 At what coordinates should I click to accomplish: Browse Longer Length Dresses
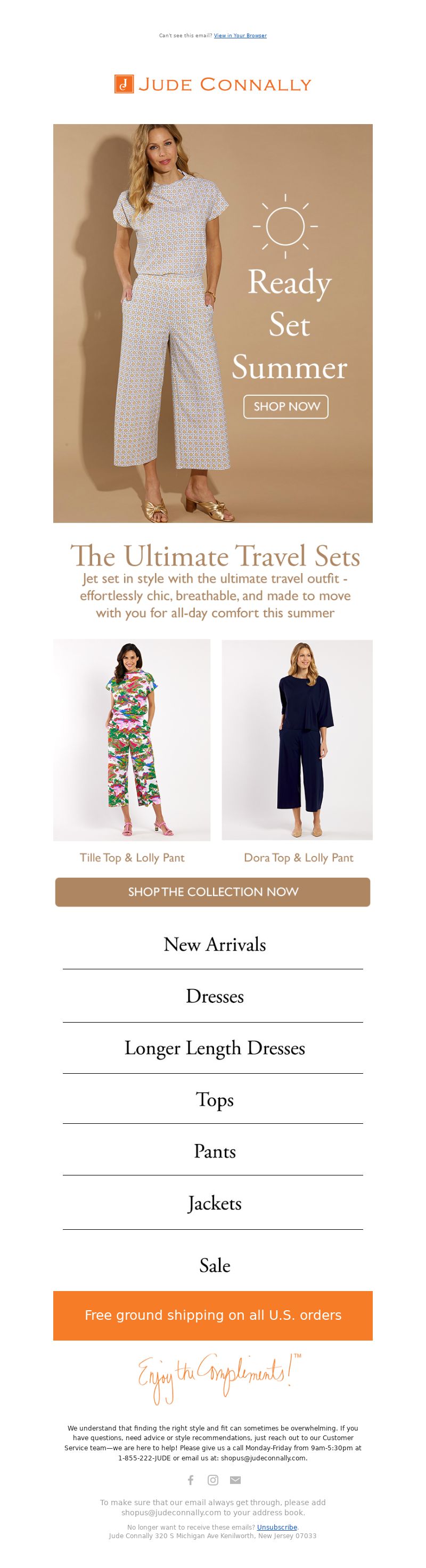[x=215, y=1048]
